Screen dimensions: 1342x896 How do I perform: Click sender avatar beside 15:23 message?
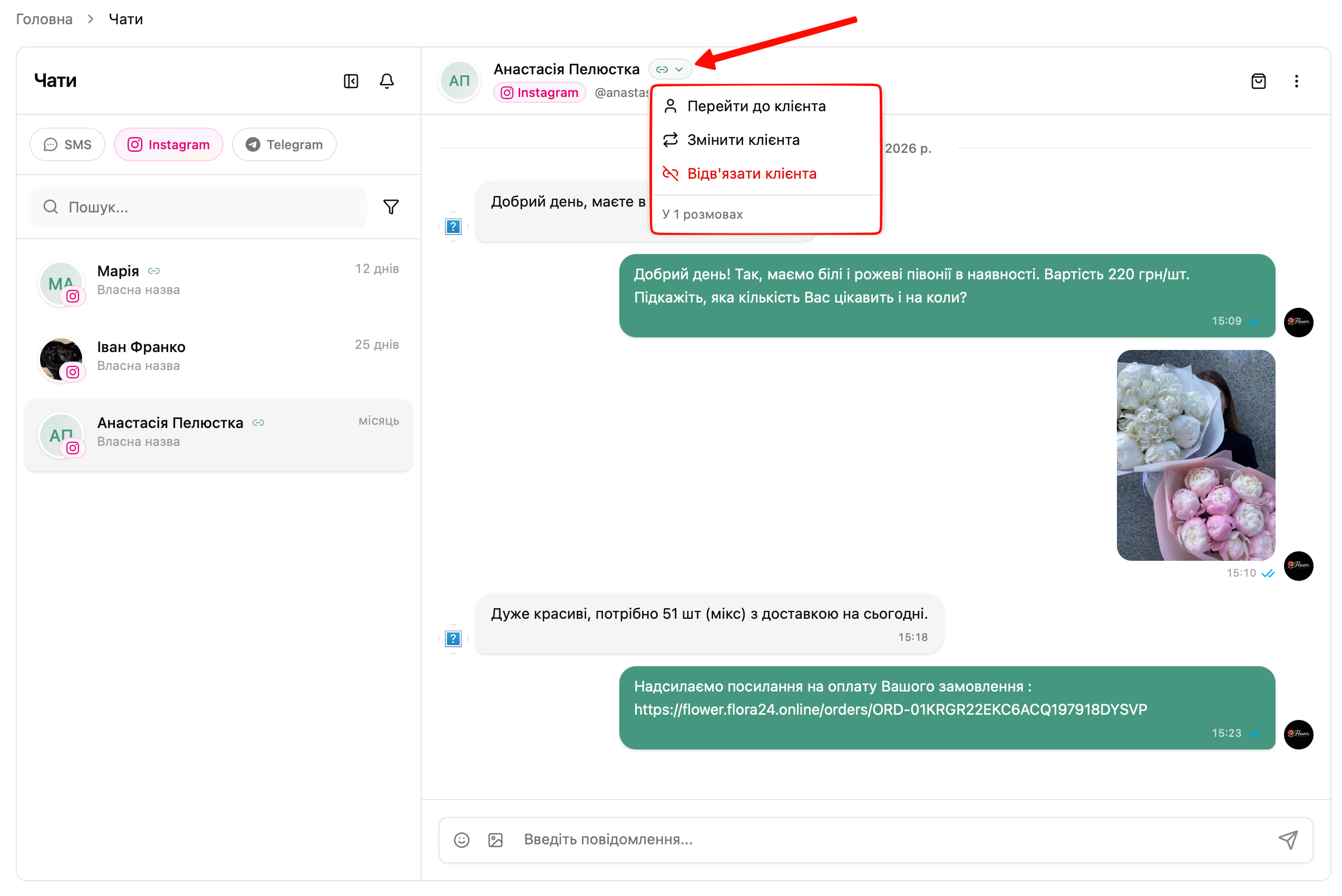(x=1298, y=734)
